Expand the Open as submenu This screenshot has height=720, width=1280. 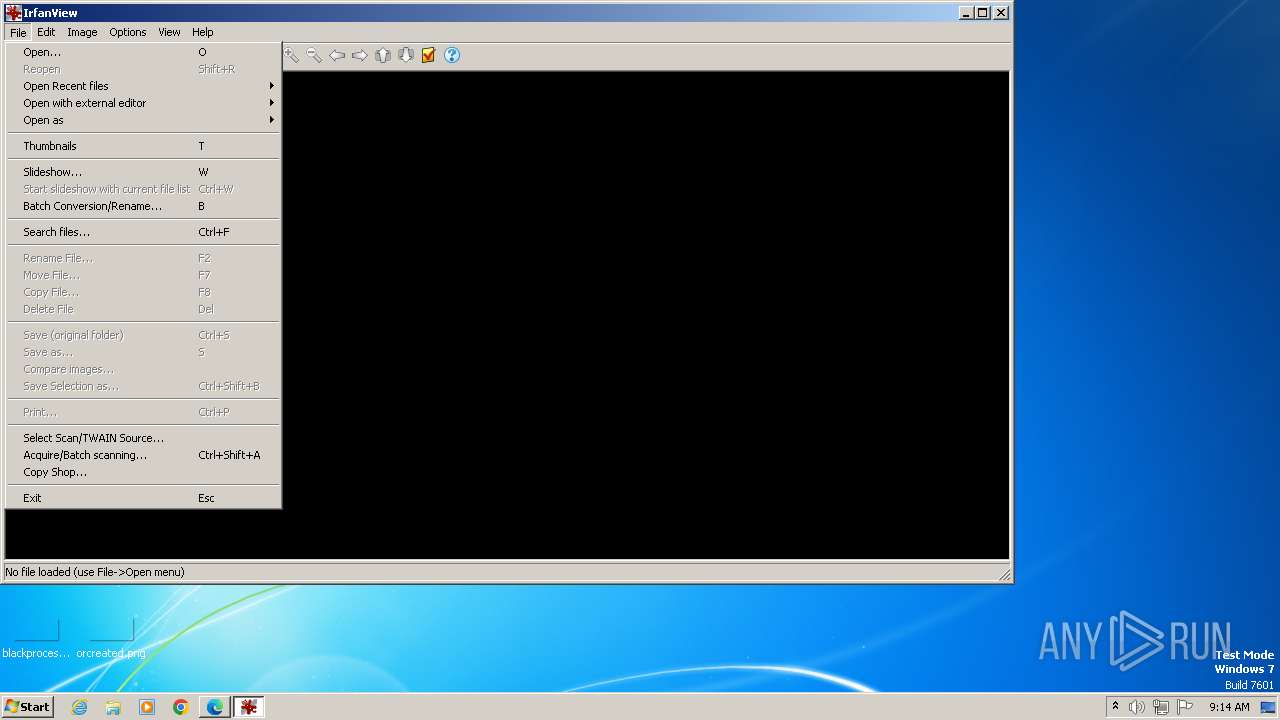(143, 120)
